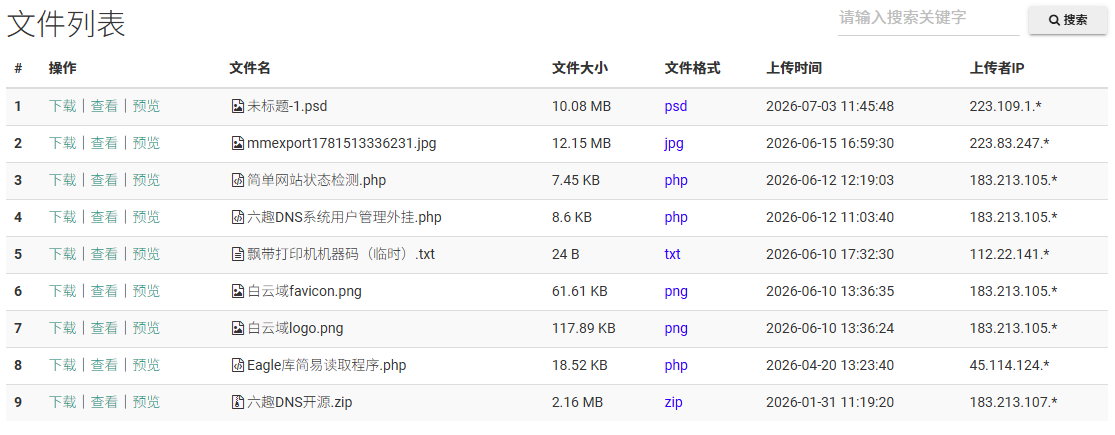This screenshot has height=435, width=1115.
Task: View 未标题-1.psd via 查看 link
Action: click(104, 107)
